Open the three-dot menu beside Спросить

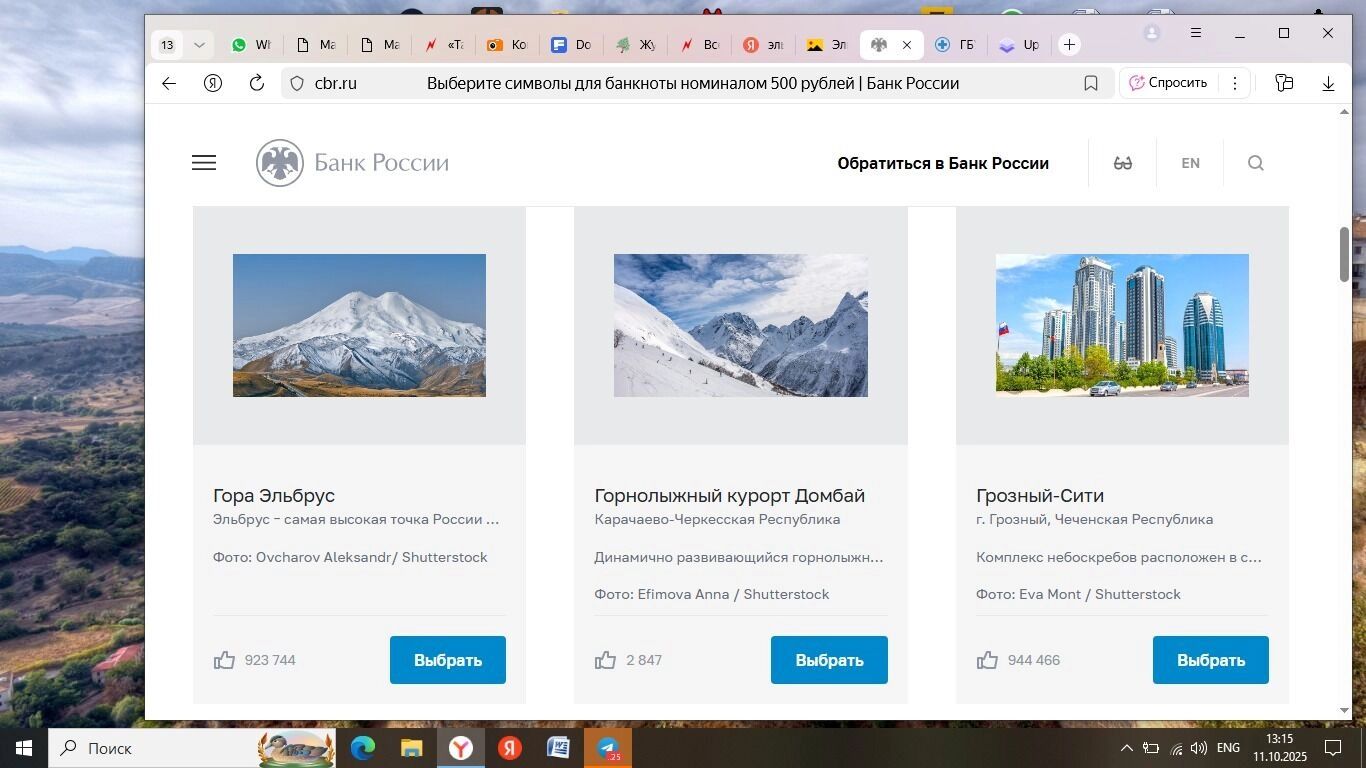click(x=1235, y=83)
